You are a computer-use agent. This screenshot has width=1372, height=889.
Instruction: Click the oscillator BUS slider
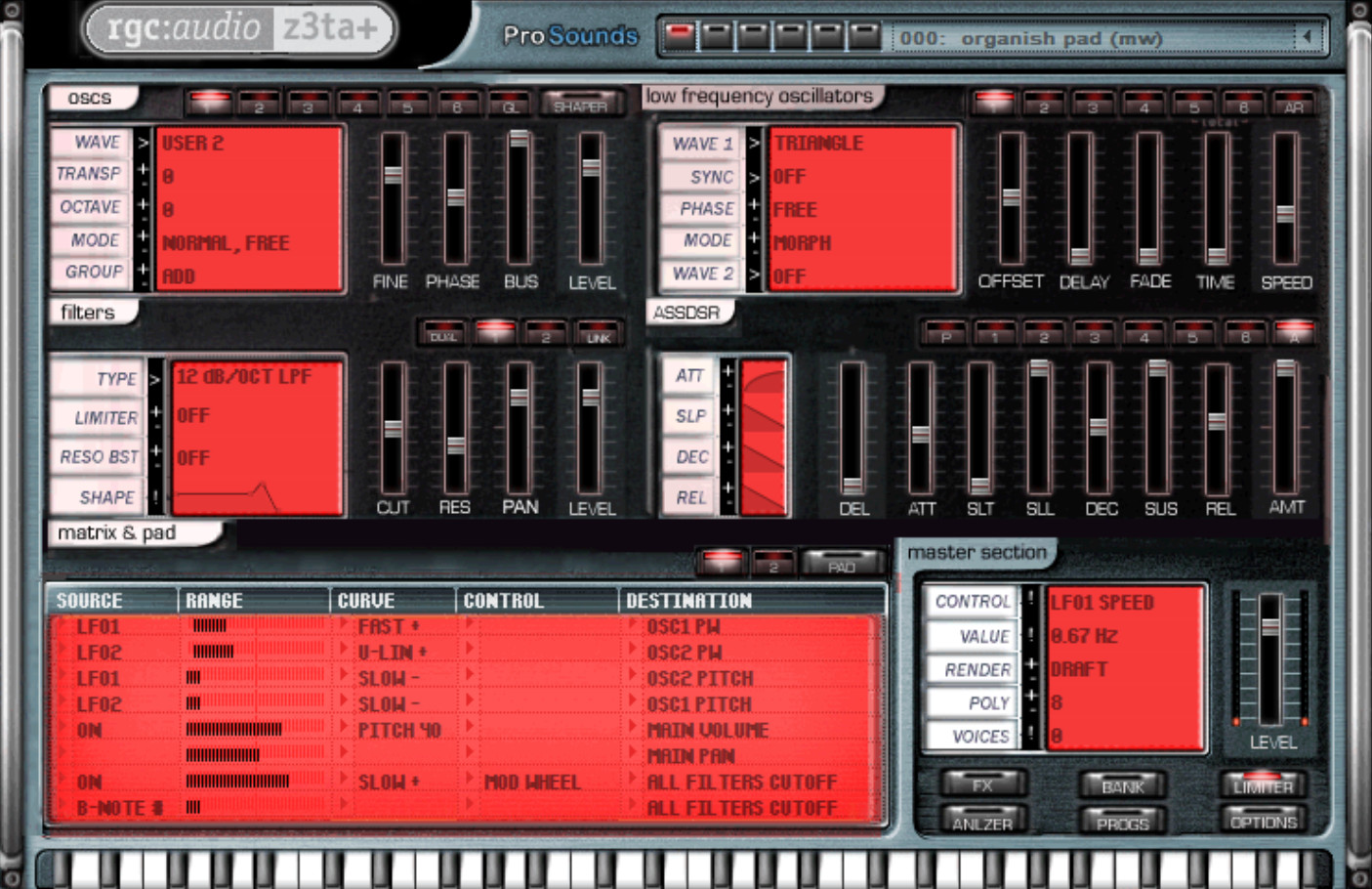pyautogui.click(x=519, y=198)
